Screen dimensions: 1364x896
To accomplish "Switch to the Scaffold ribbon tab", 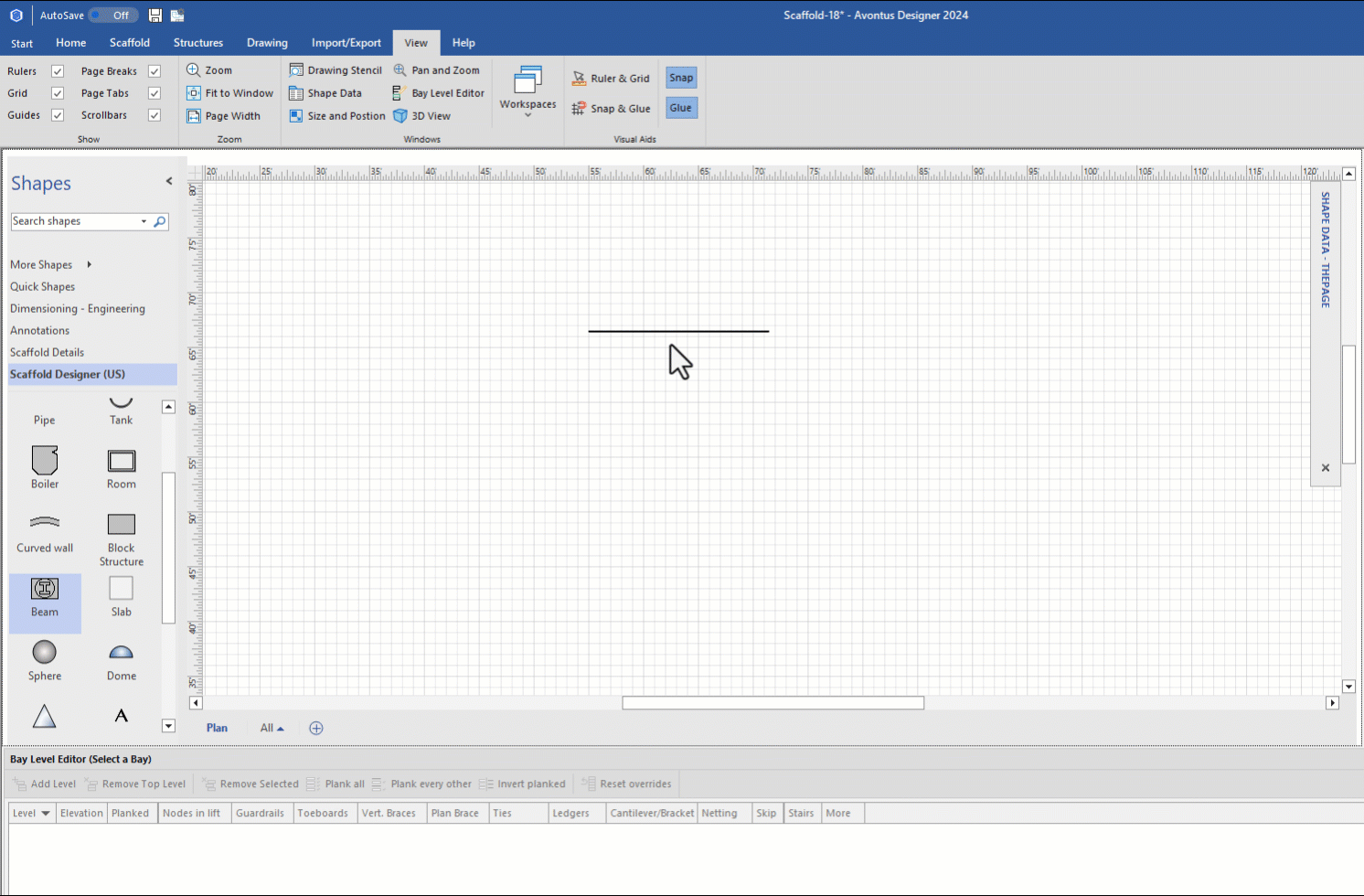I will tap(130, 43).
